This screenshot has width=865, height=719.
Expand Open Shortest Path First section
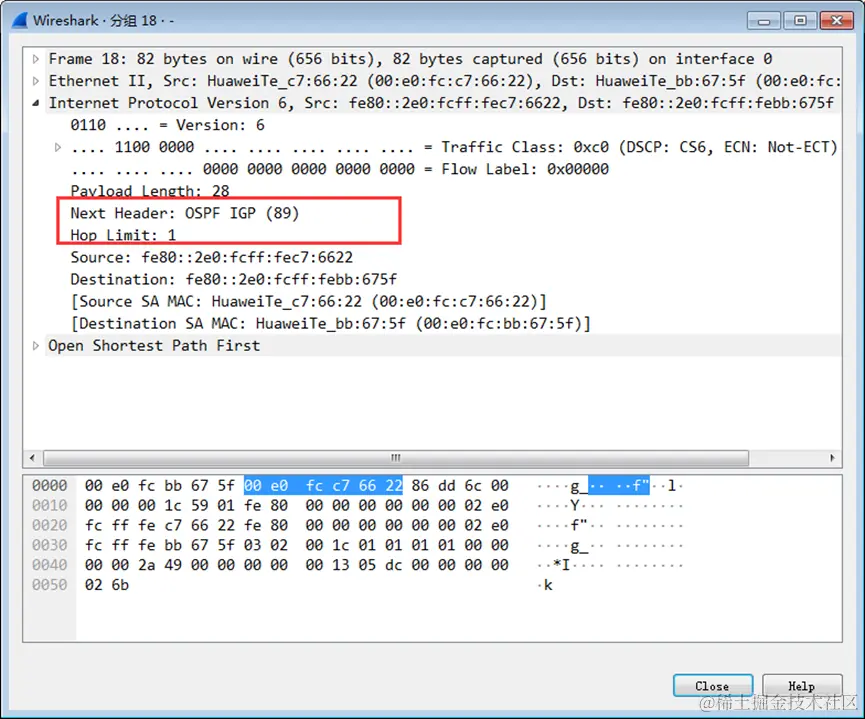tap(36, 346)
